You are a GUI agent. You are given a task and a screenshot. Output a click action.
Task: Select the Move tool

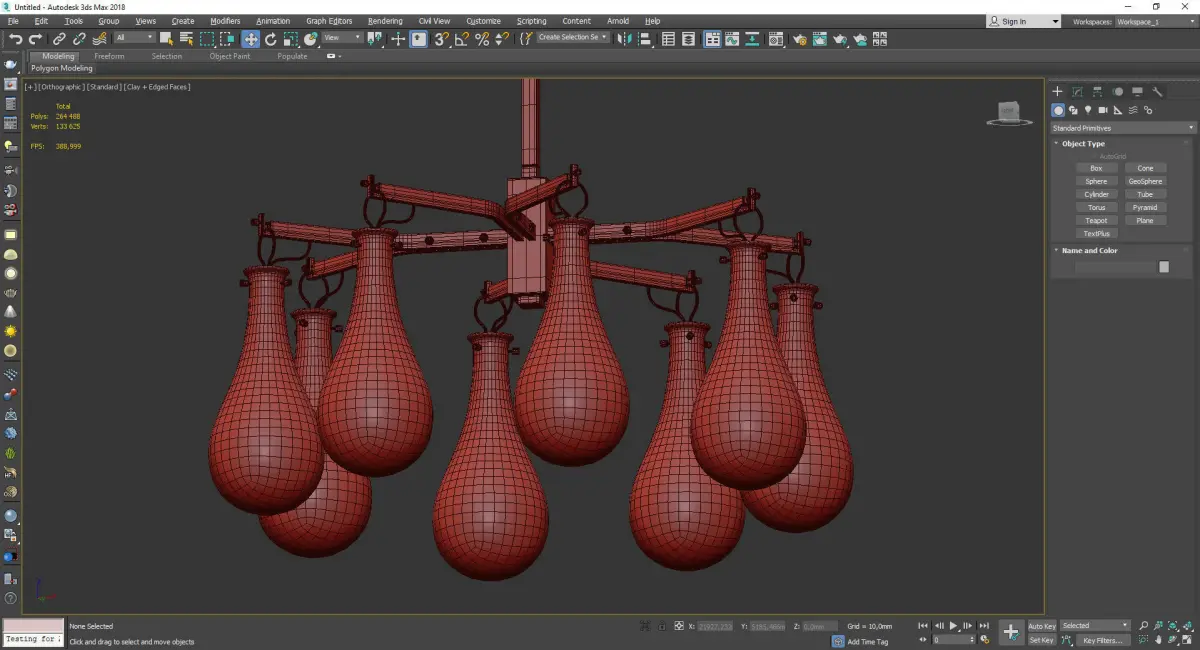tap(250, 39)
